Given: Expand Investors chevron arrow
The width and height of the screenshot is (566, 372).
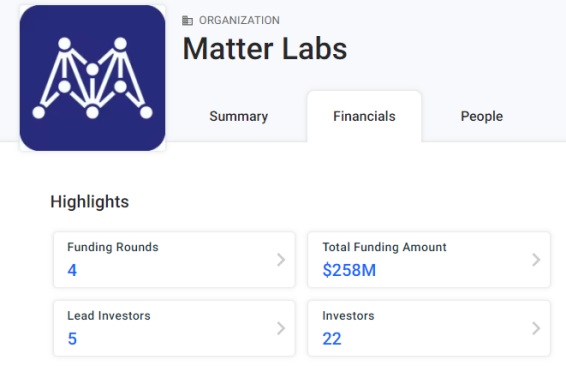Looking at the screenshot, I should click(x=536, y=328).
